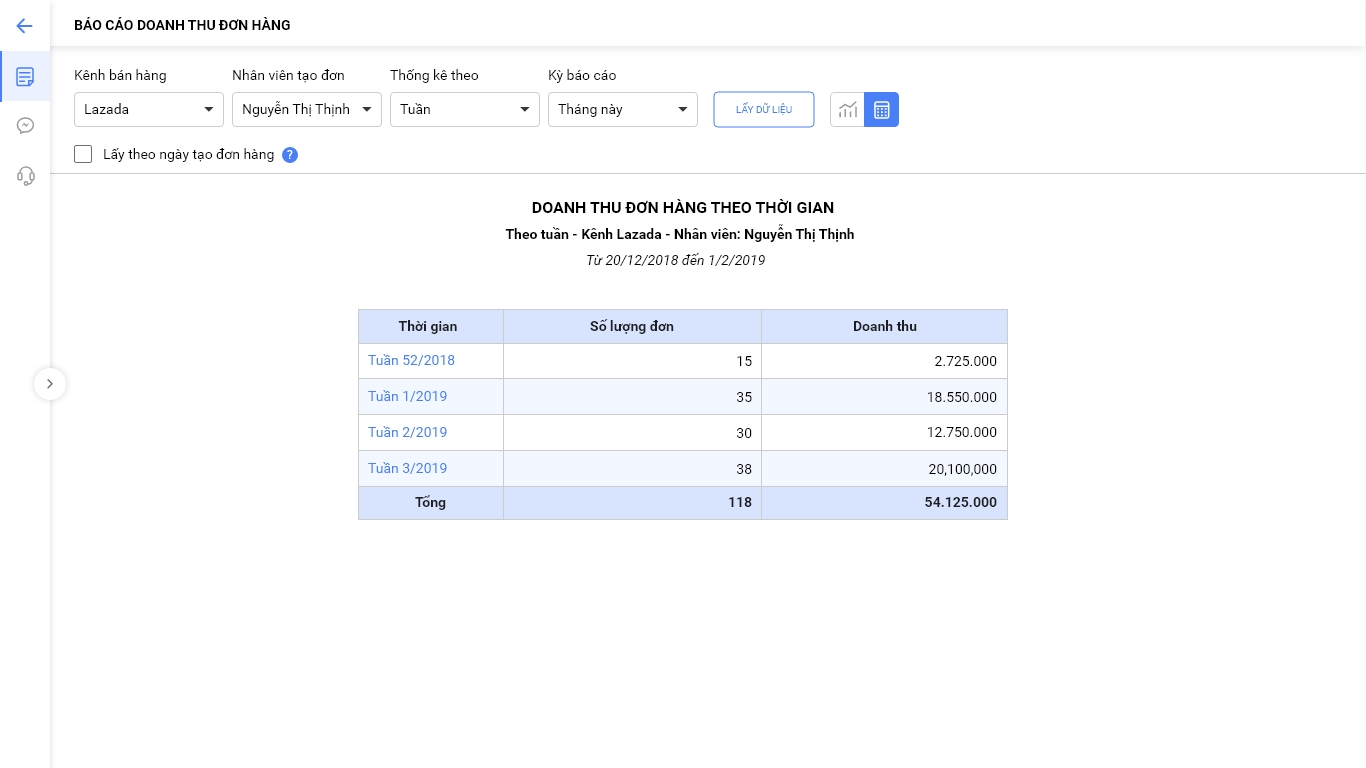This screenshot has width=1366, height=768.
Task: Open the Thống kê theo Tuần dropdown
Action: [x=465, y=110]
